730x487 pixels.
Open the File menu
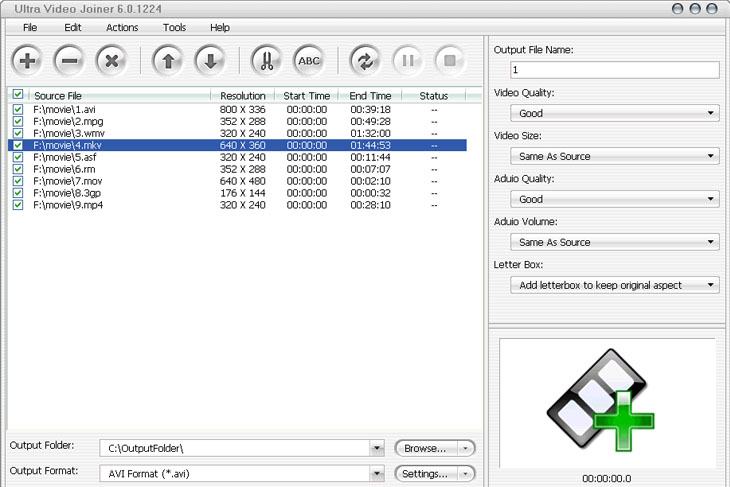coord(30,27)
